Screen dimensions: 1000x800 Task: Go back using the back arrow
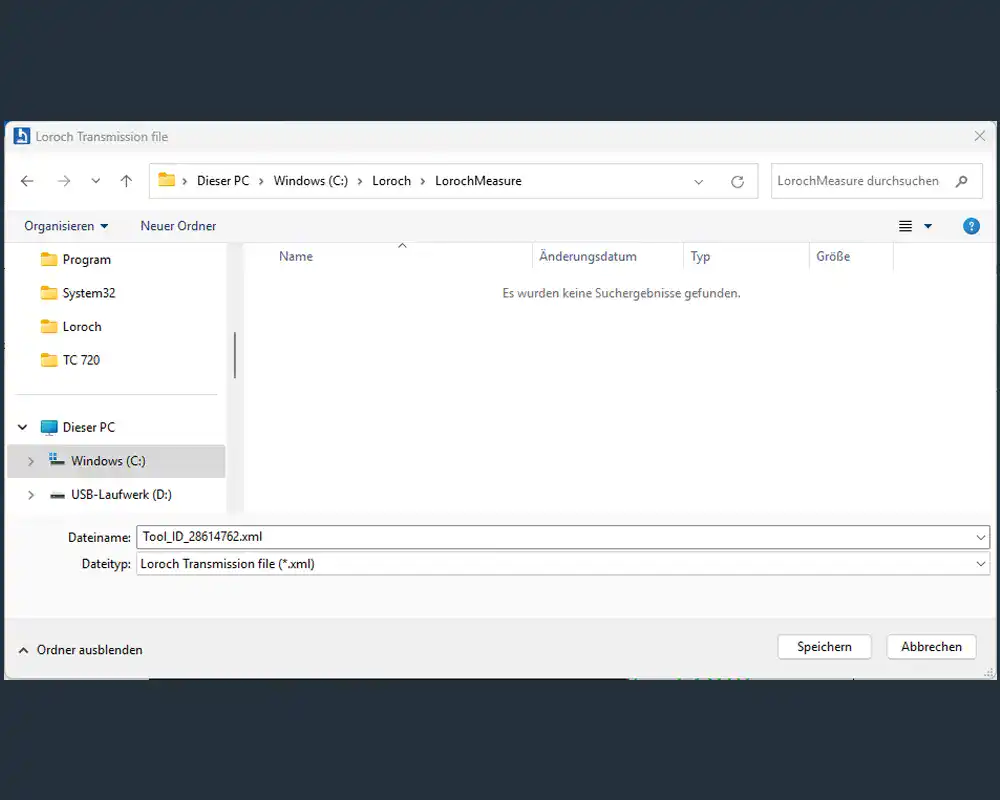coord(27,181)
